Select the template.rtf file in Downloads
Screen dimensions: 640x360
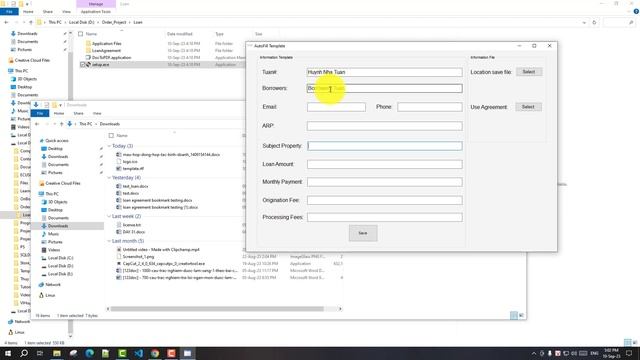click(133, 169)
